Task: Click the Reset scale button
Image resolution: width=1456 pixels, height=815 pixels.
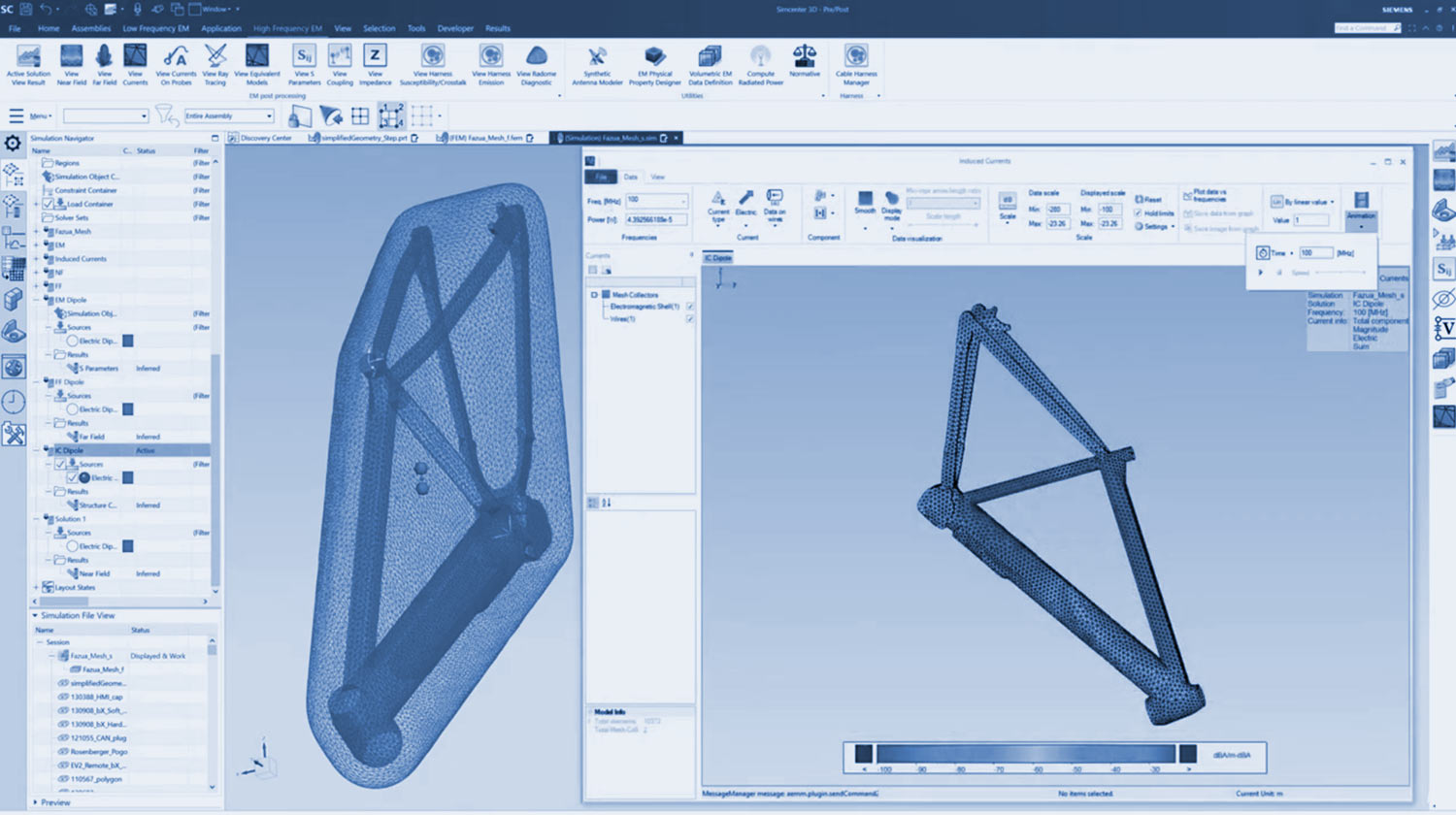Action: (1148, 200)
